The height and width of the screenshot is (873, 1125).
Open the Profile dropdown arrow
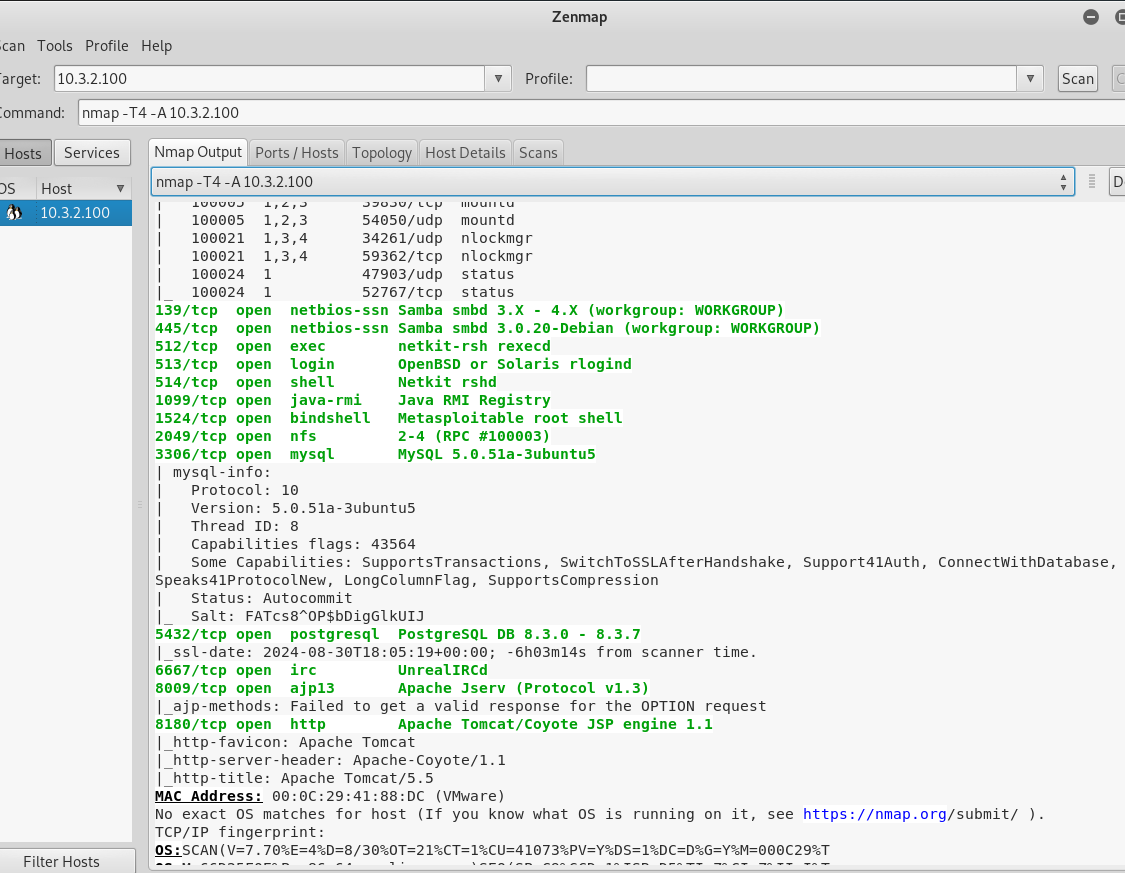1030,78
